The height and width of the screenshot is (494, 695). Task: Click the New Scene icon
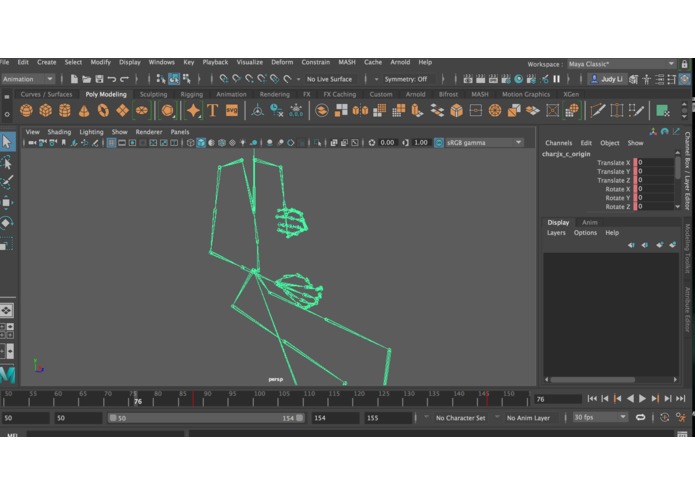(74, 79)
